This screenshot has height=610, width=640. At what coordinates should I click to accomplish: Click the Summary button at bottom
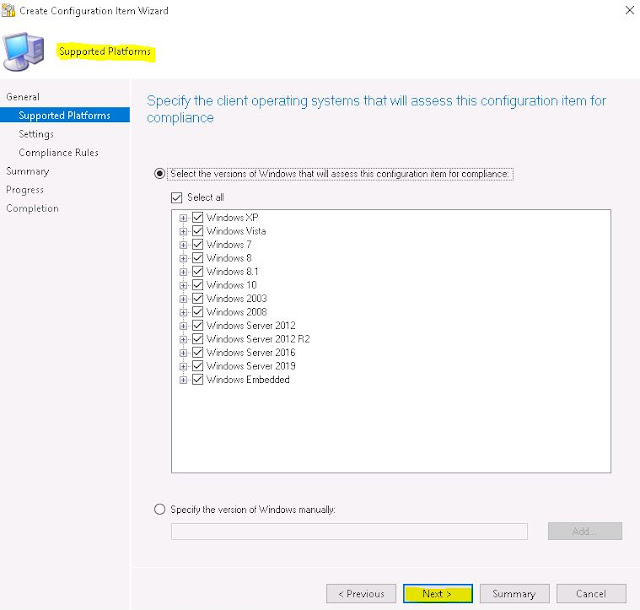514,593
